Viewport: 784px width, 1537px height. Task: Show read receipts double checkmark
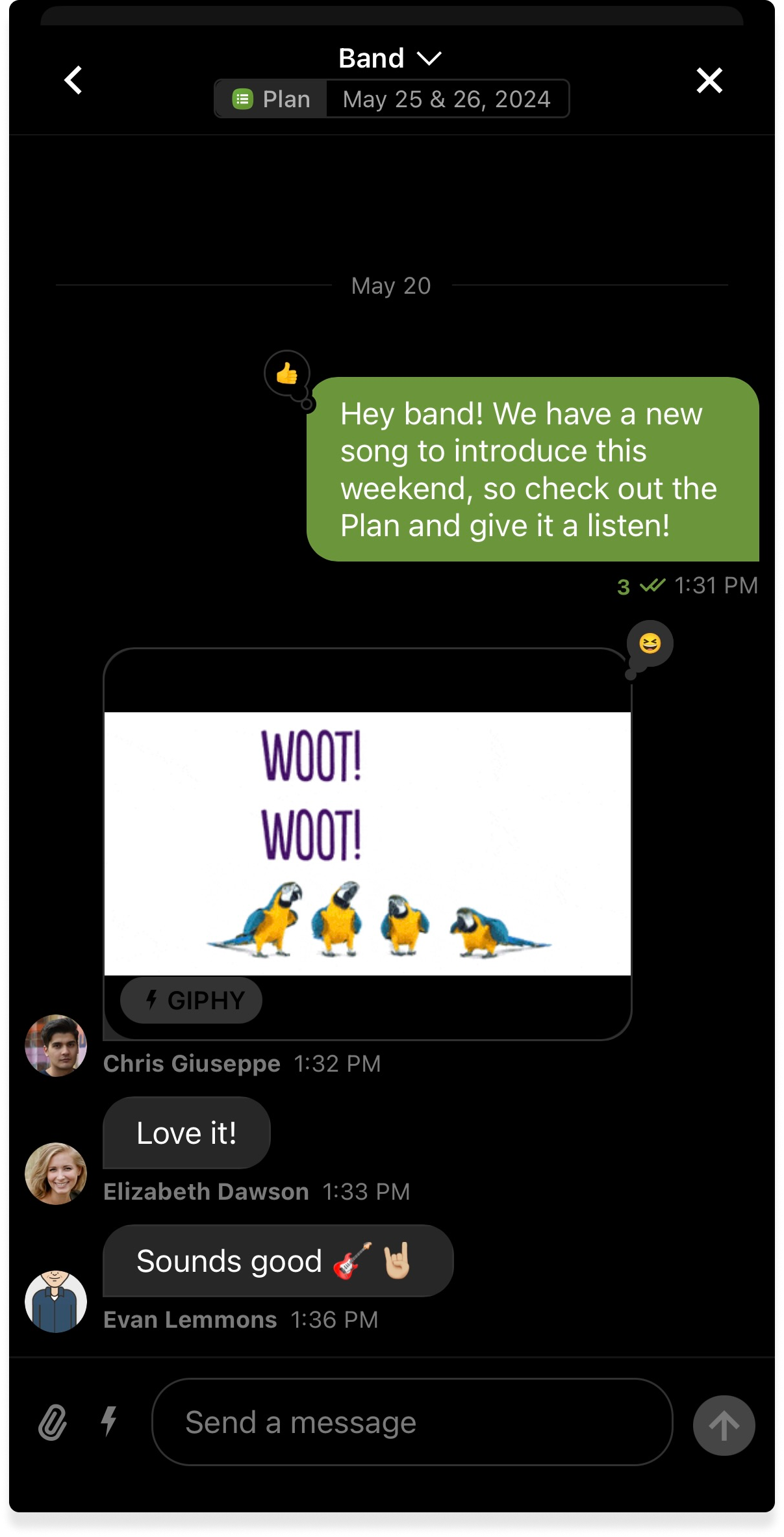652,586
